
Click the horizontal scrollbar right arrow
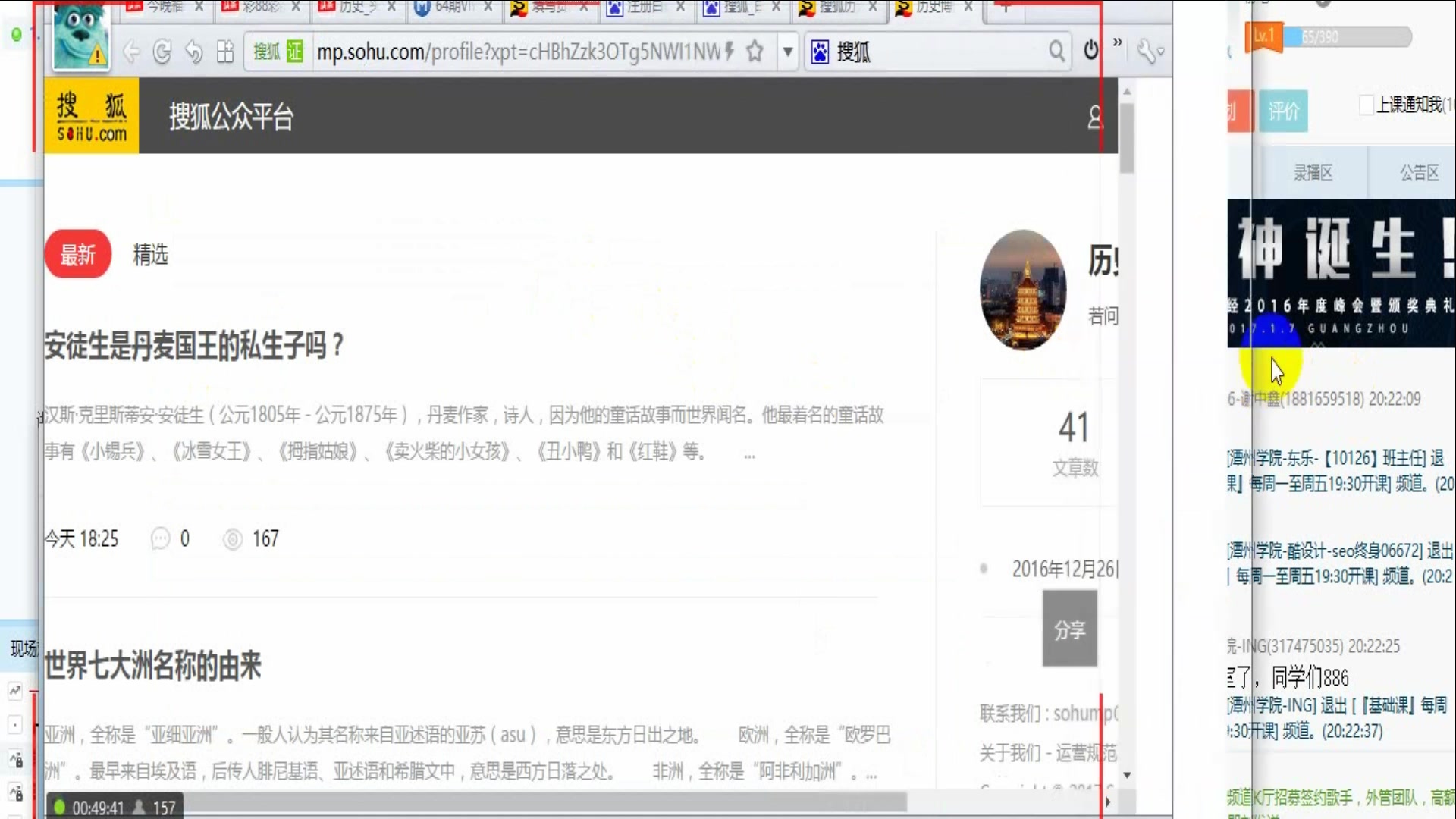pyautogui.click(x=1108, y=802)
